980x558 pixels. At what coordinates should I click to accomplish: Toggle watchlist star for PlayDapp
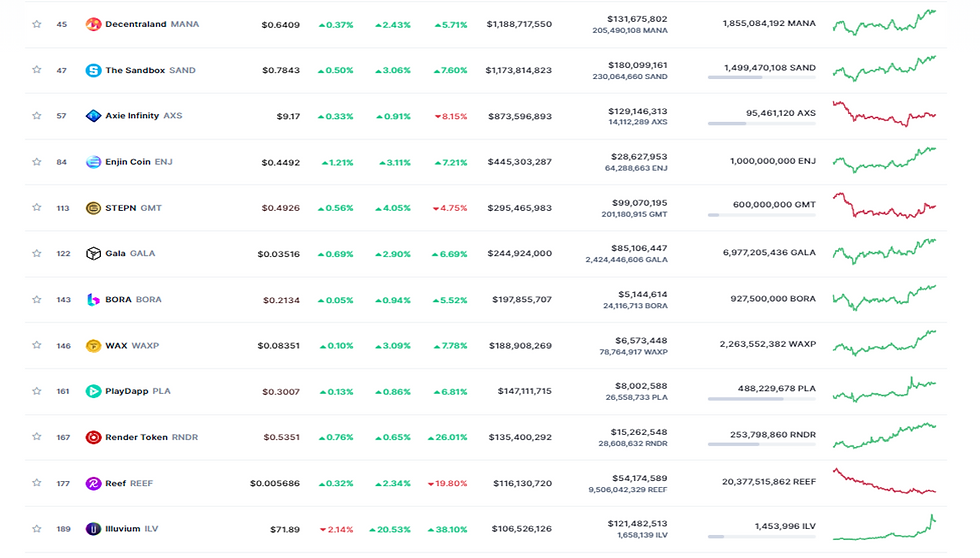37,391
